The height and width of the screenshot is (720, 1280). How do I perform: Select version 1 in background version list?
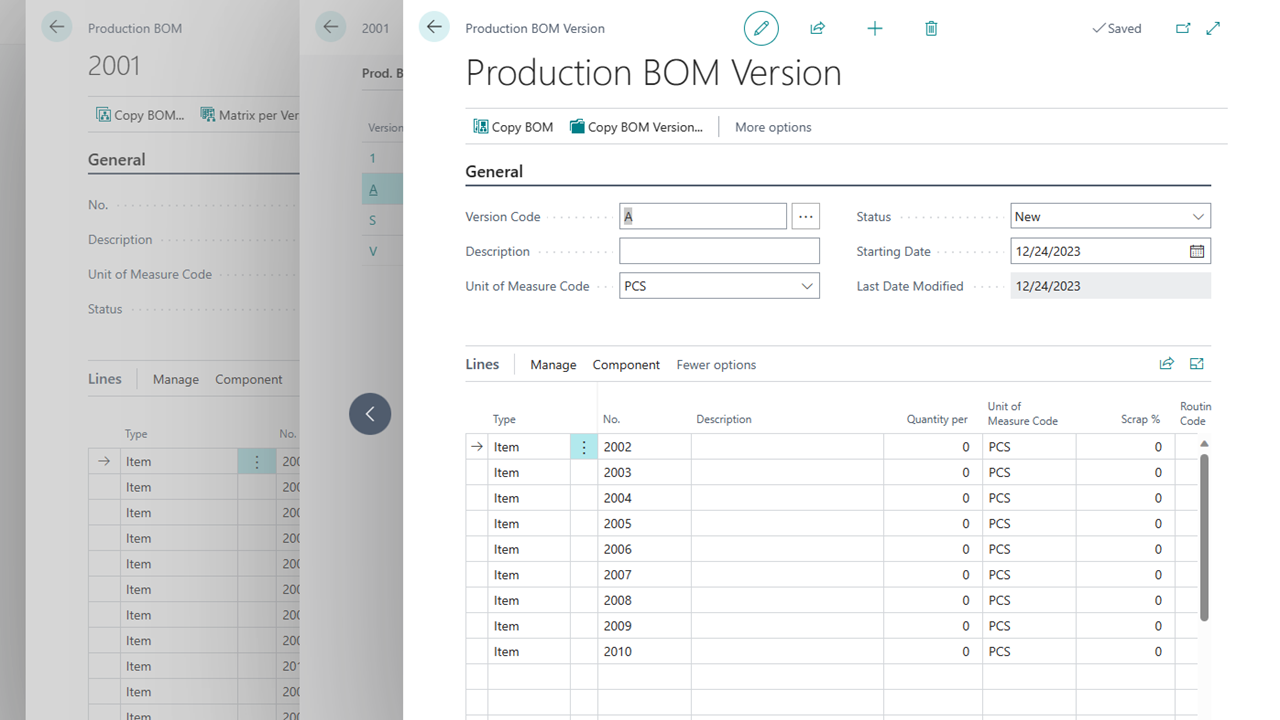373,158
